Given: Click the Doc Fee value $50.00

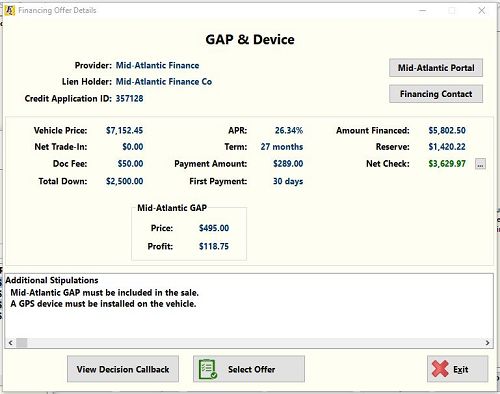Looking at the screenshot, I should pos(130,164).
